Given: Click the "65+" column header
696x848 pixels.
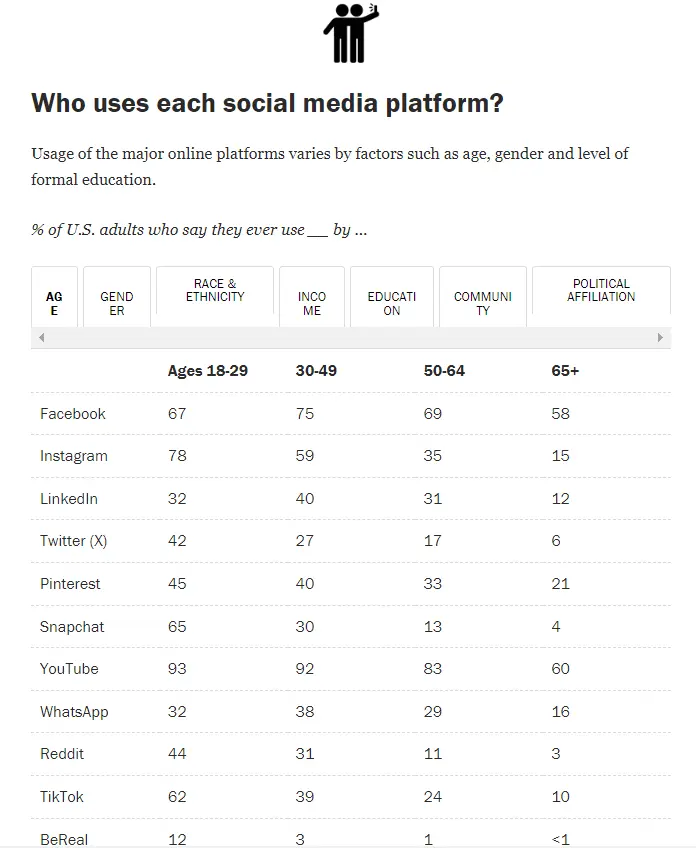Looking at the screenshot, I should point(565,371).
